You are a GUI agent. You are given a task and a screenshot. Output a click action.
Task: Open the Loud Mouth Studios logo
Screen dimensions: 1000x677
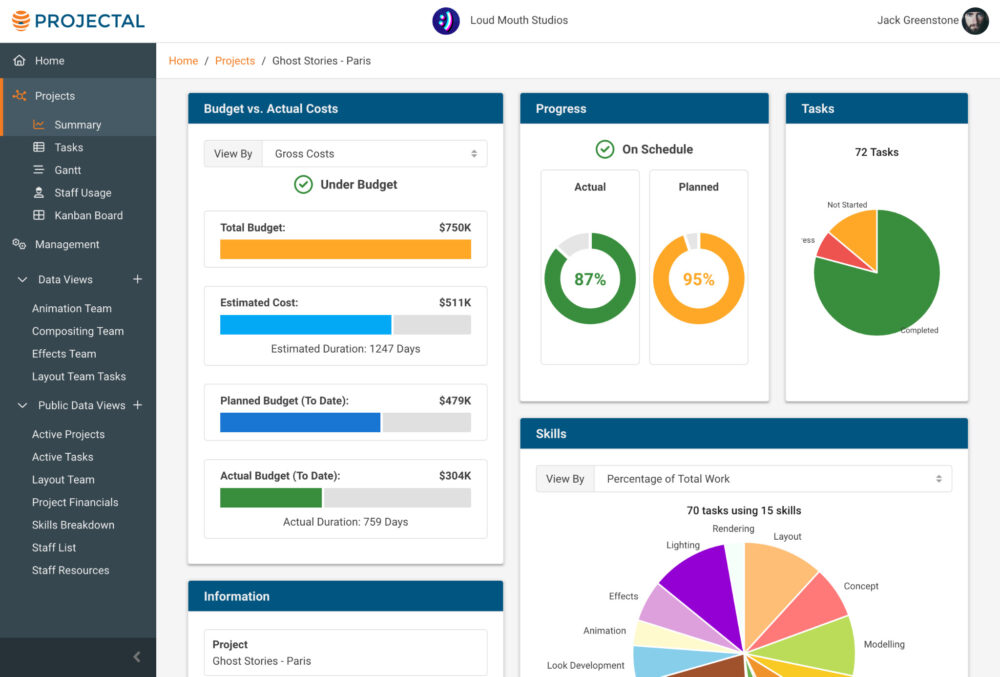point(446,20)
